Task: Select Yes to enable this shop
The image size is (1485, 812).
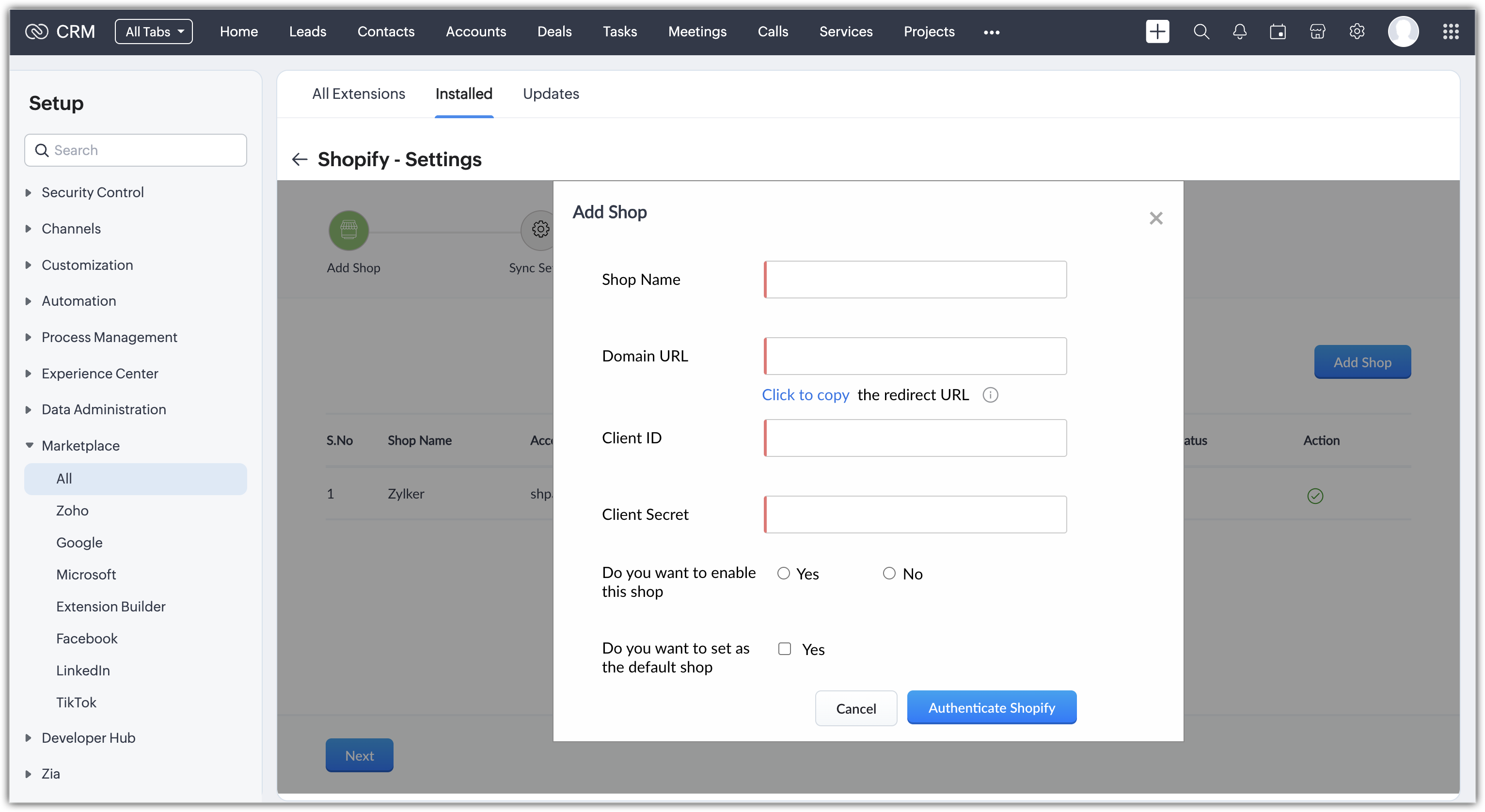Action: click(x=783, y=574)
